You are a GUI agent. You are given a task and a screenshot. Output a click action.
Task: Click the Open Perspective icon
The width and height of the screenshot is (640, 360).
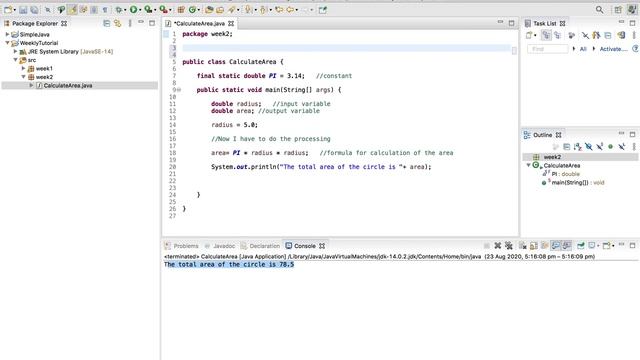(618, 10)
